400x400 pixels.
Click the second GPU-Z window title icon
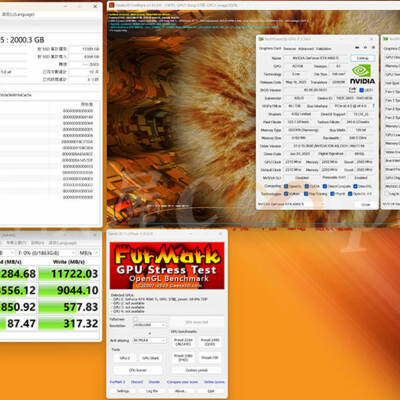386,39
